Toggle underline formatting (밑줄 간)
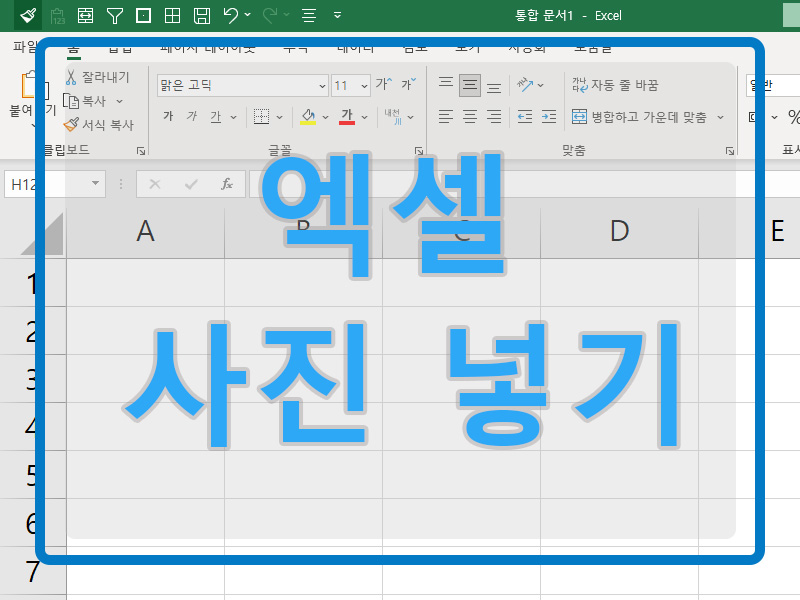 coord(216,117)
